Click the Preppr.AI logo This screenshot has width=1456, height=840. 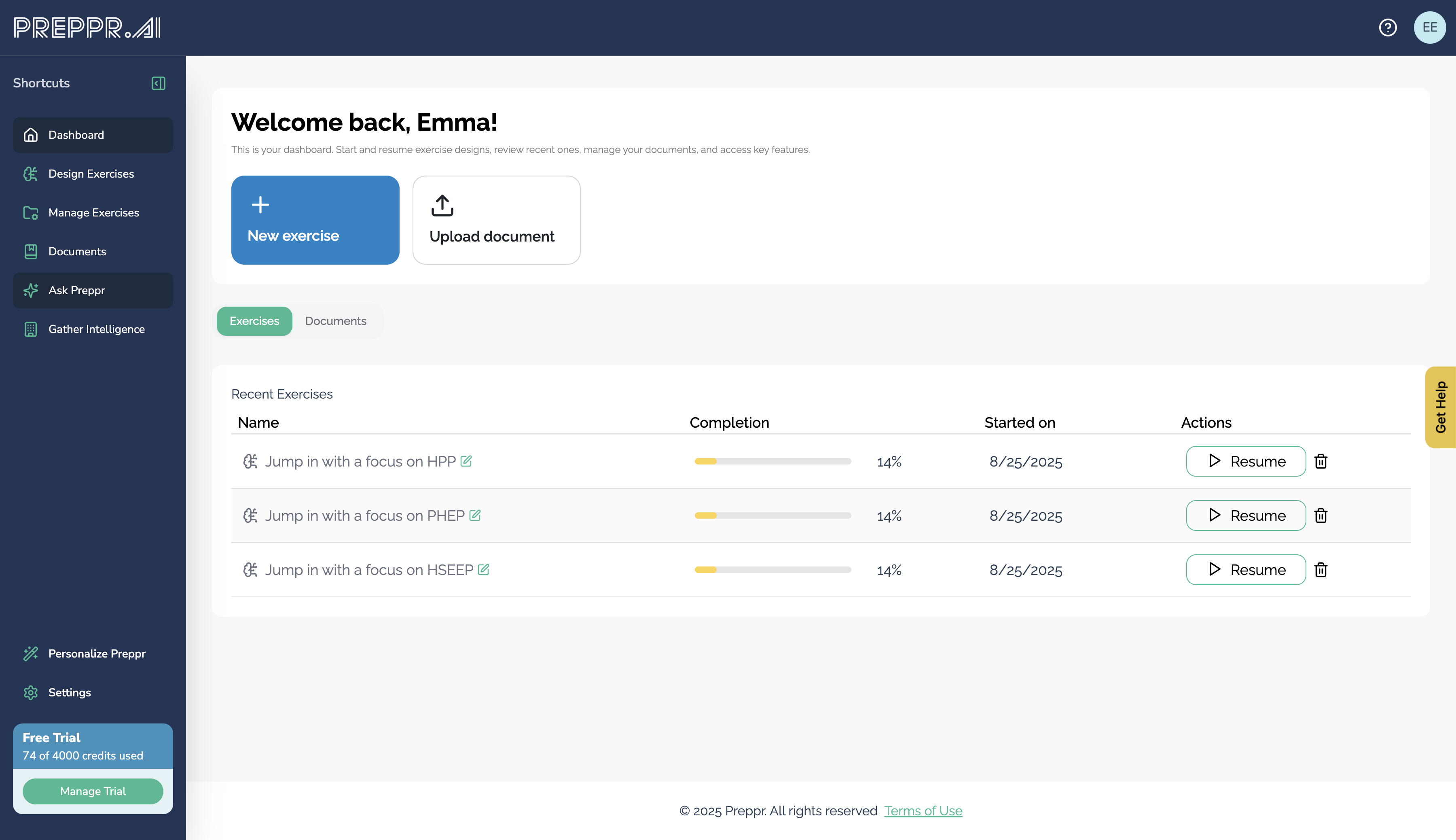pos(87,28)
